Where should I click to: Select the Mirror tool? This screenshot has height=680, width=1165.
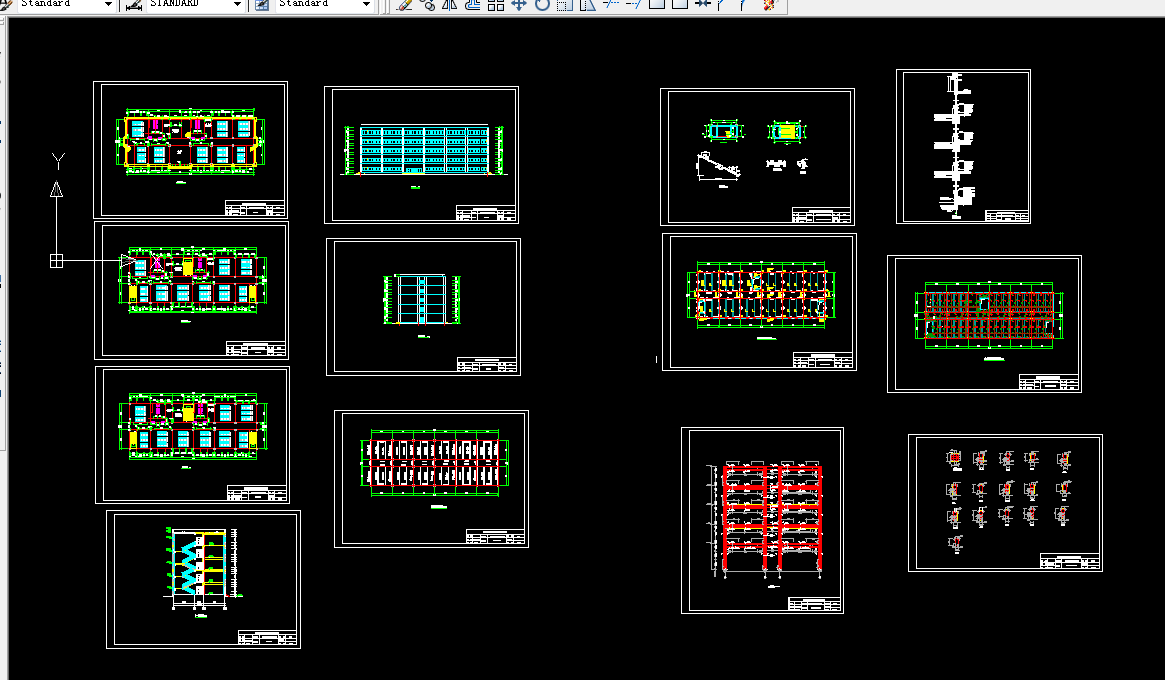pos(450,4)
